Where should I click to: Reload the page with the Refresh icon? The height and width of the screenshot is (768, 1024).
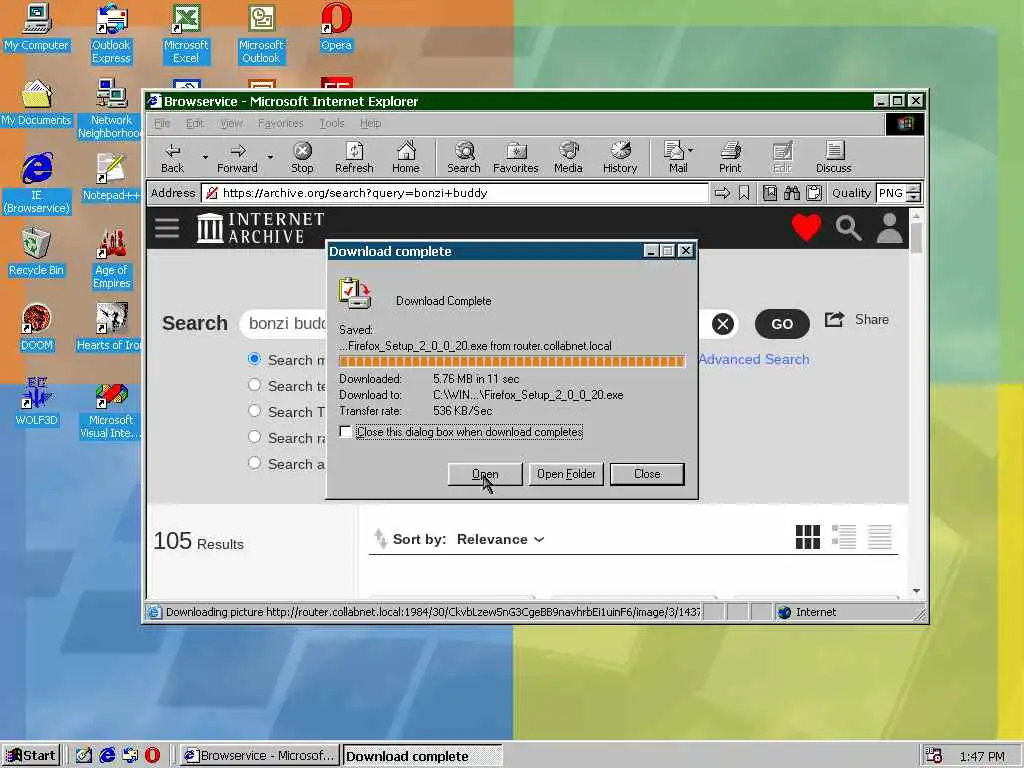click(x=354, y=157)
